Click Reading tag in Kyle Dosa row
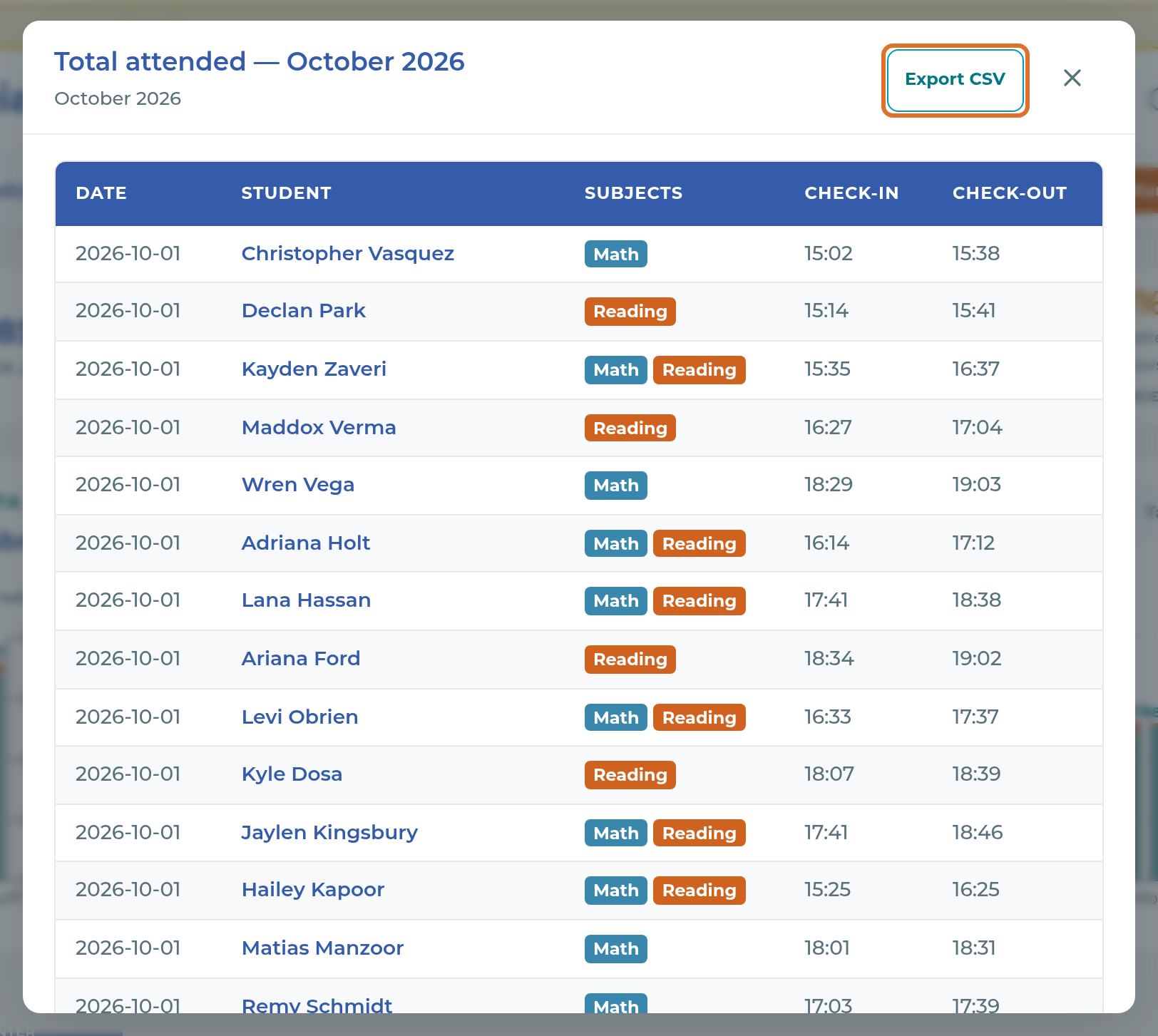The height and width of the screenshot is (1036, 1158). click(630, 775)
